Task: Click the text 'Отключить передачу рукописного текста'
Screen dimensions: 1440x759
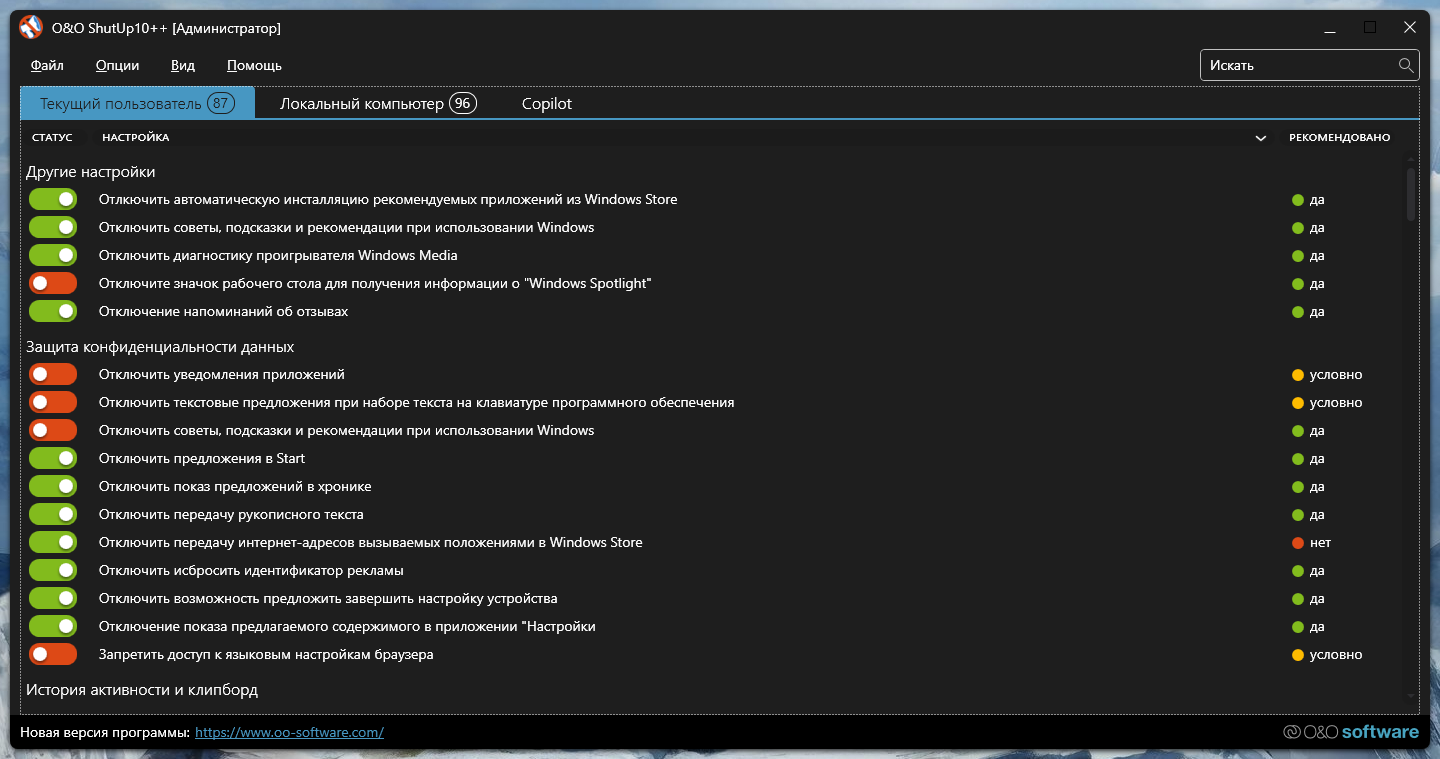Action: (x=231, y=514)
